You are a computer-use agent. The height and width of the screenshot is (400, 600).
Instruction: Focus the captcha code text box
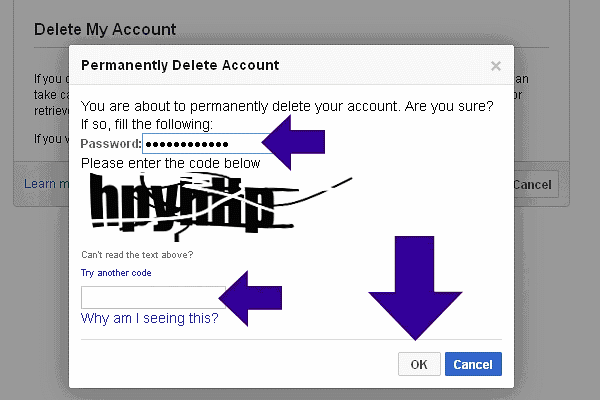150,297
